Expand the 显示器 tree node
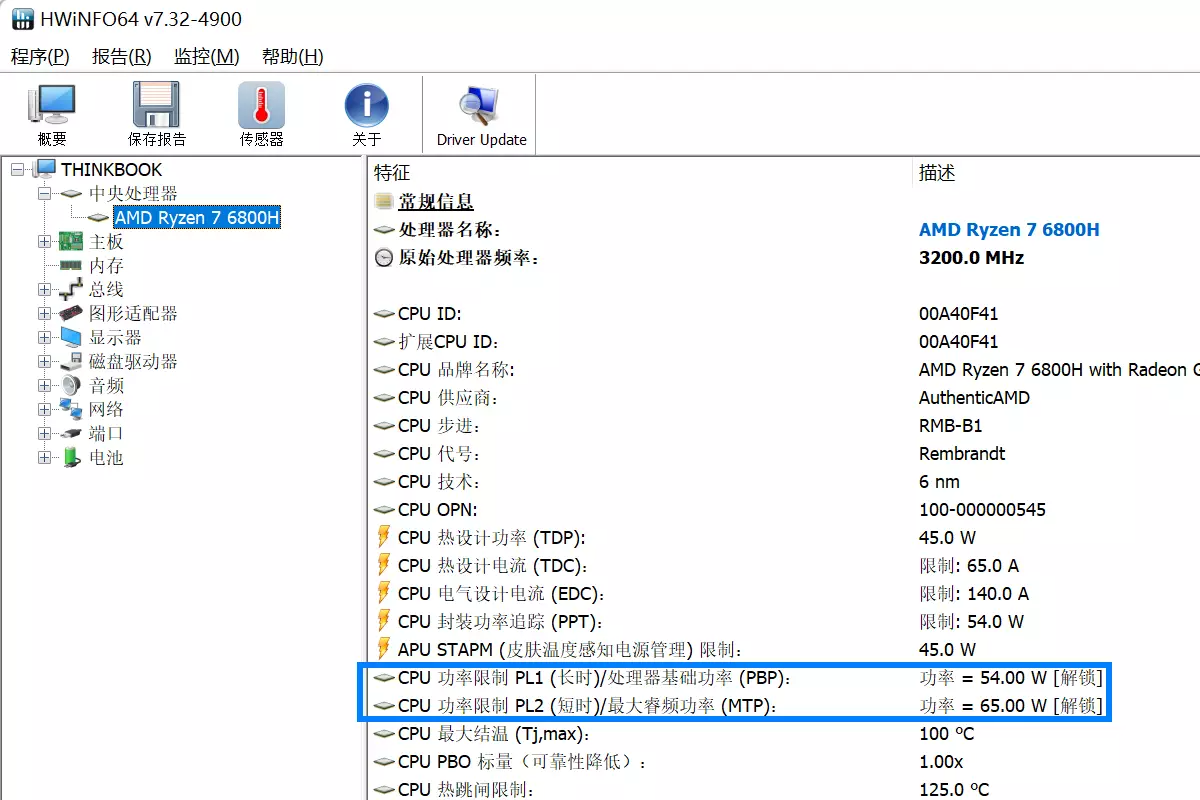 coord(44,338)
